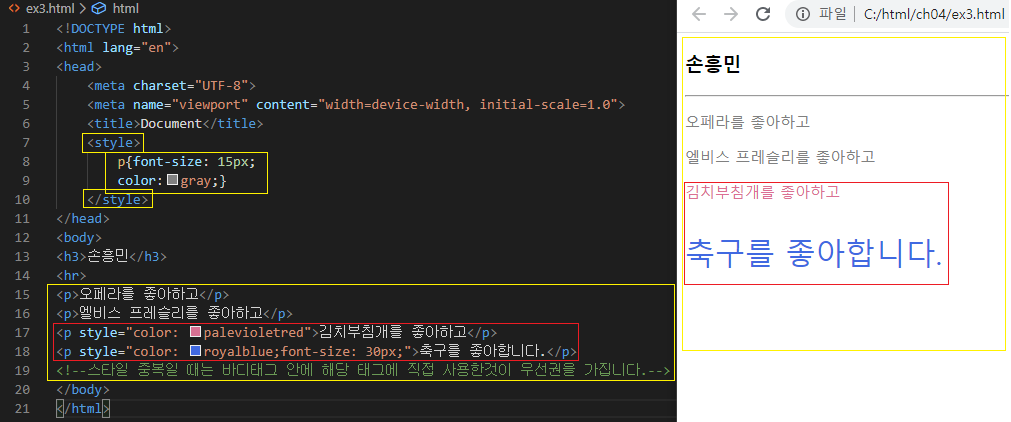Click the html symbol in breadcrumb
The height and width of the screenshot is (422, 1011).
125,8
